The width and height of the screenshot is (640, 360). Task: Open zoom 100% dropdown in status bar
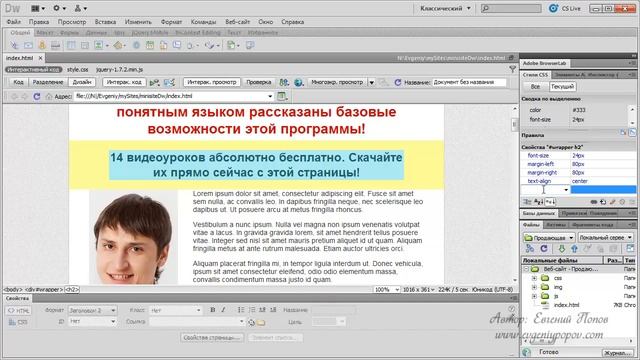click(387, 289)
